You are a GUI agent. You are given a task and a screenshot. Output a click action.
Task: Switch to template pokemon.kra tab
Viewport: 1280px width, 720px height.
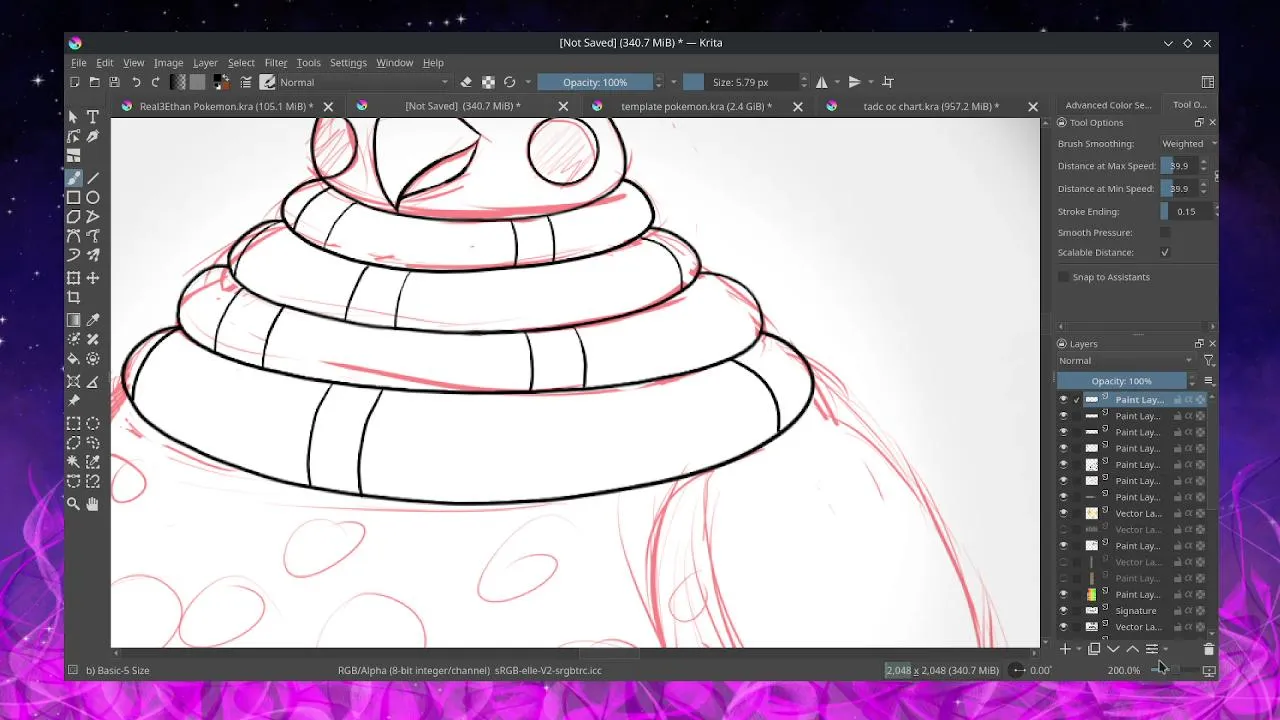point(697,106)
